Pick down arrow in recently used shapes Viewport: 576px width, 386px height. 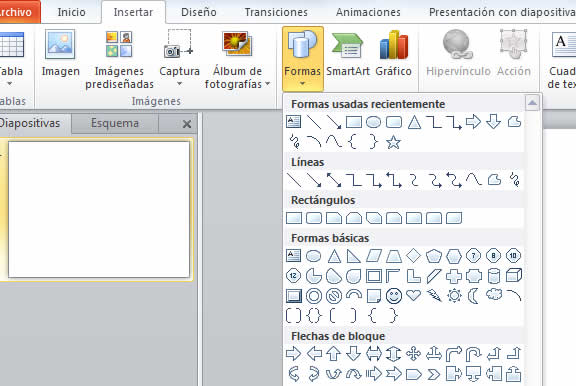[493, 122]
